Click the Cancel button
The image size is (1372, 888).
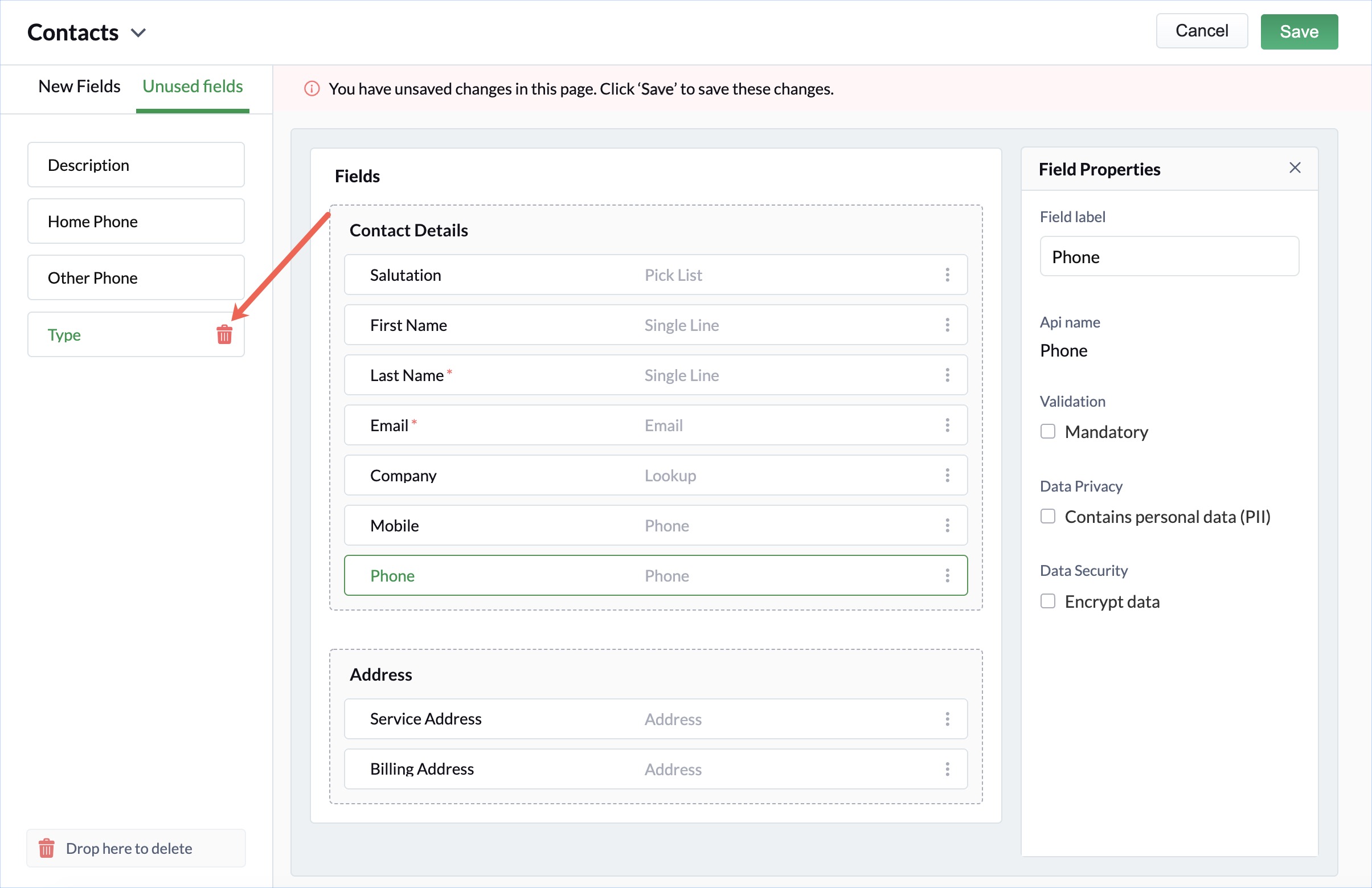[x=1201, y=31]
